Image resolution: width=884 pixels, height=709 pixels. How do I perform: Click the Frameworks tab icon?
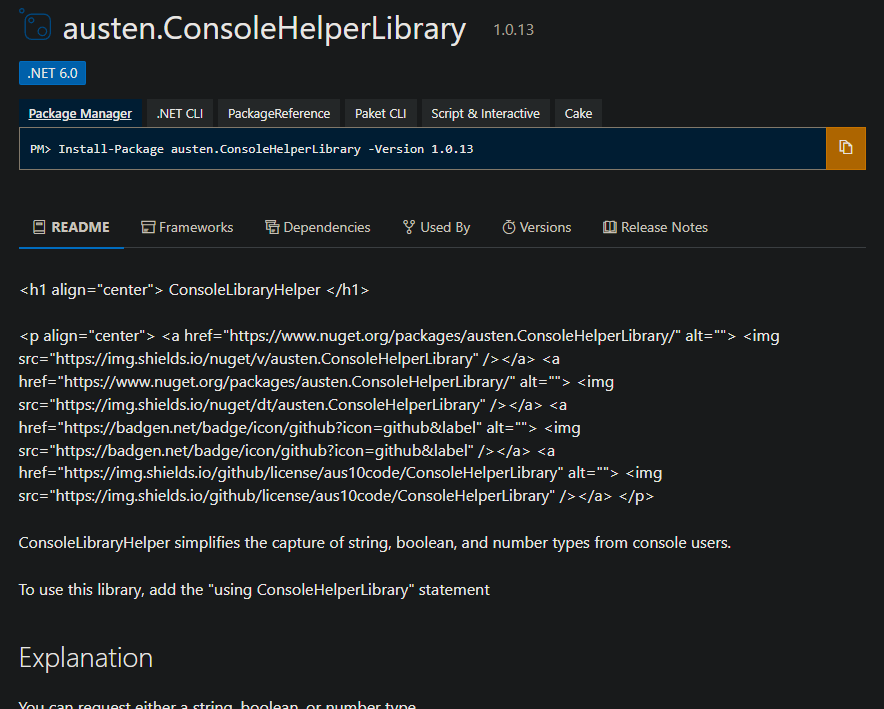pyautogui.click(x=146, y=227)
